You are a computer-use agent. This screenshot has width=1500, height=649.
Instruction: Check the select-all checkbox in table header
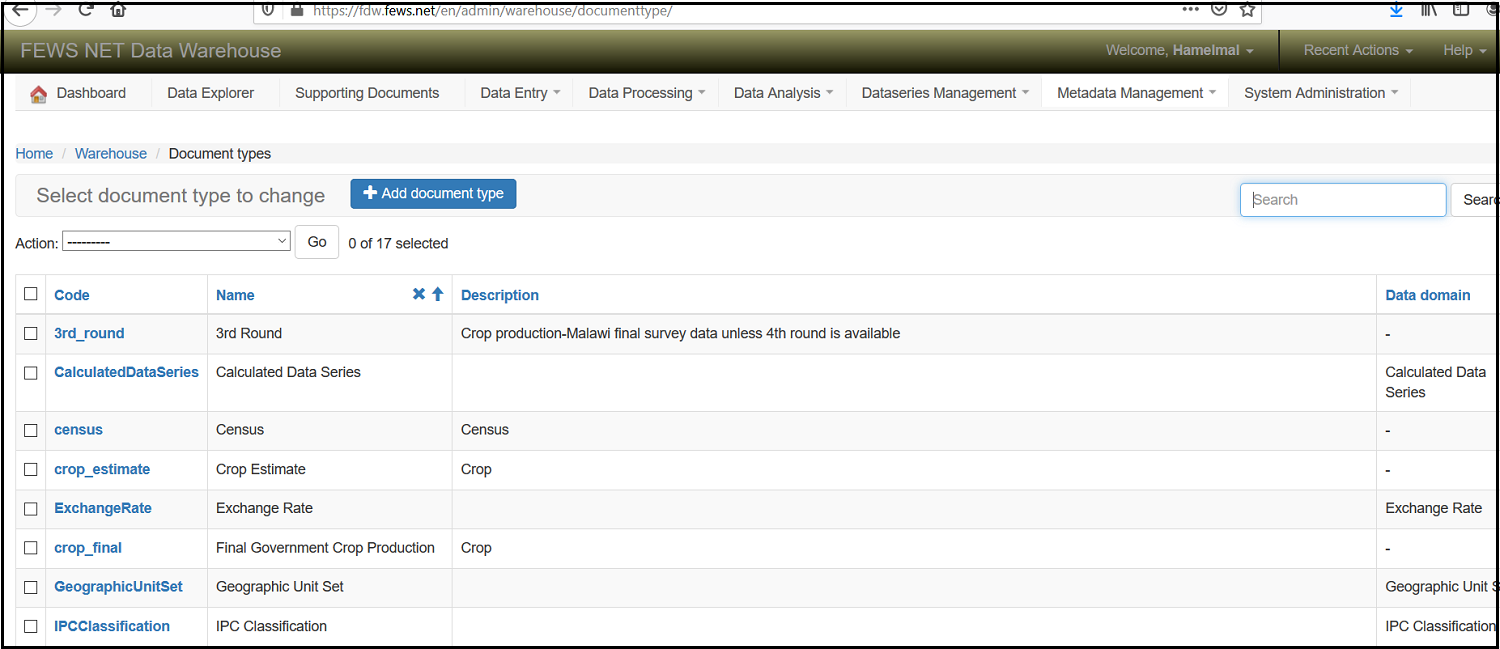coord(31,294)
